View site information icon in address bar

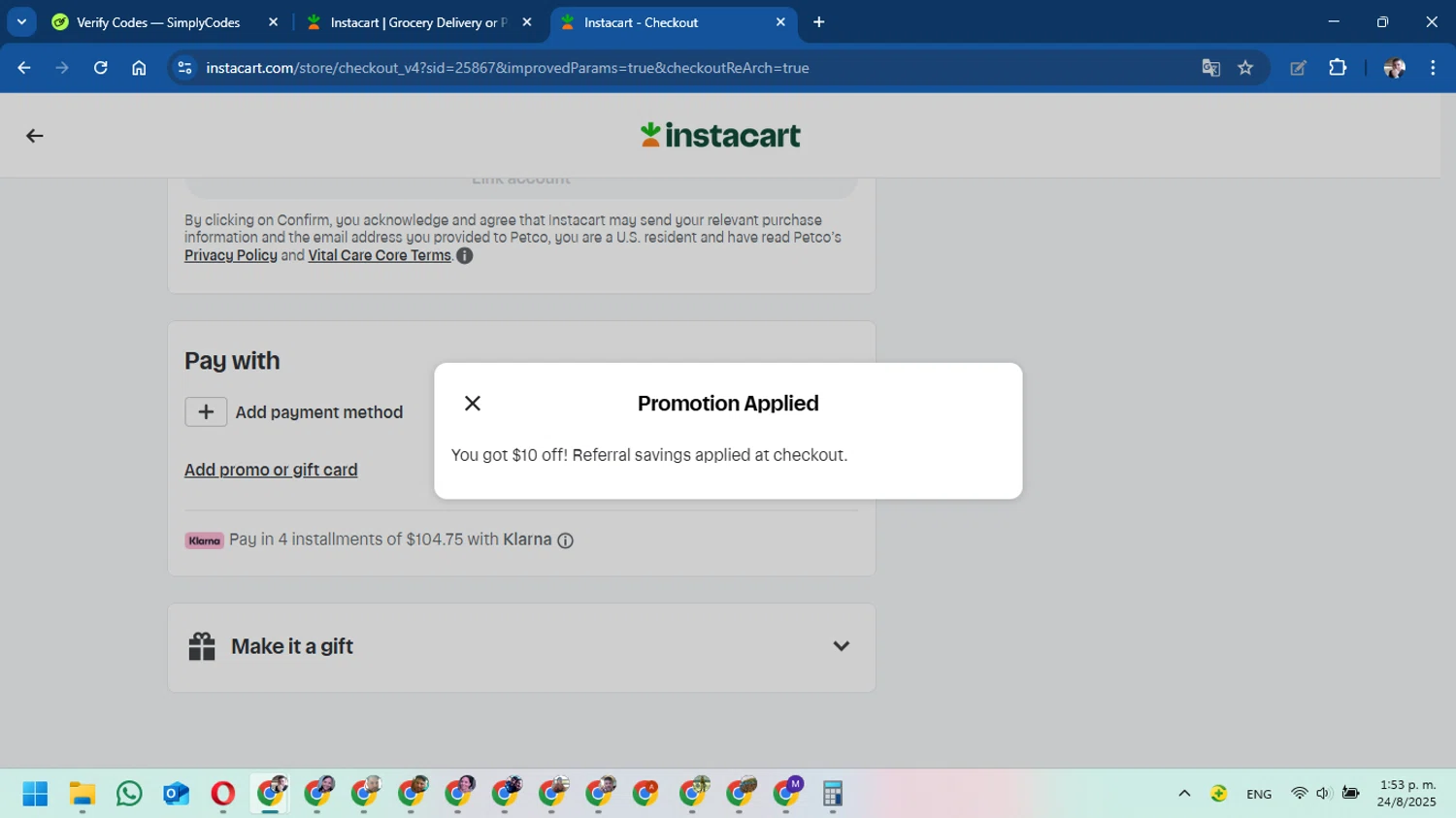pyautogui.click(x=184, y=68)
